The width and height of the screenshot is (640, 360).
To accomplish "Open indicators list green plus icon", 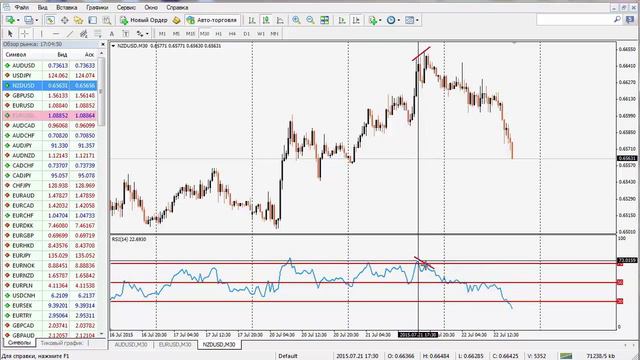I will tap(373, 20).
